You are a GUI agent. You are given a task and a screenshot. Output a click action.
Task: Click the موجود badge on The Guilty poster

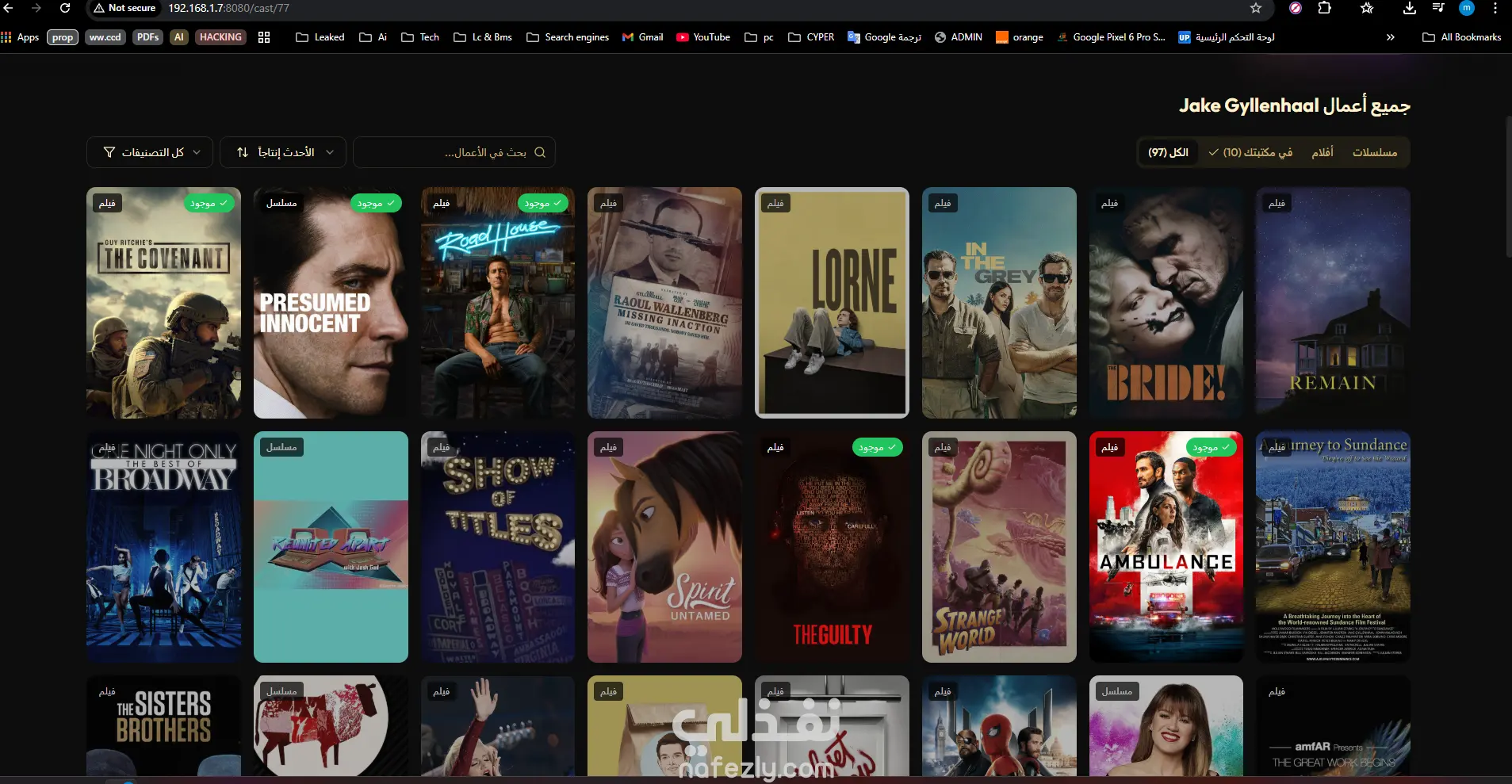(x=877, y=448)
